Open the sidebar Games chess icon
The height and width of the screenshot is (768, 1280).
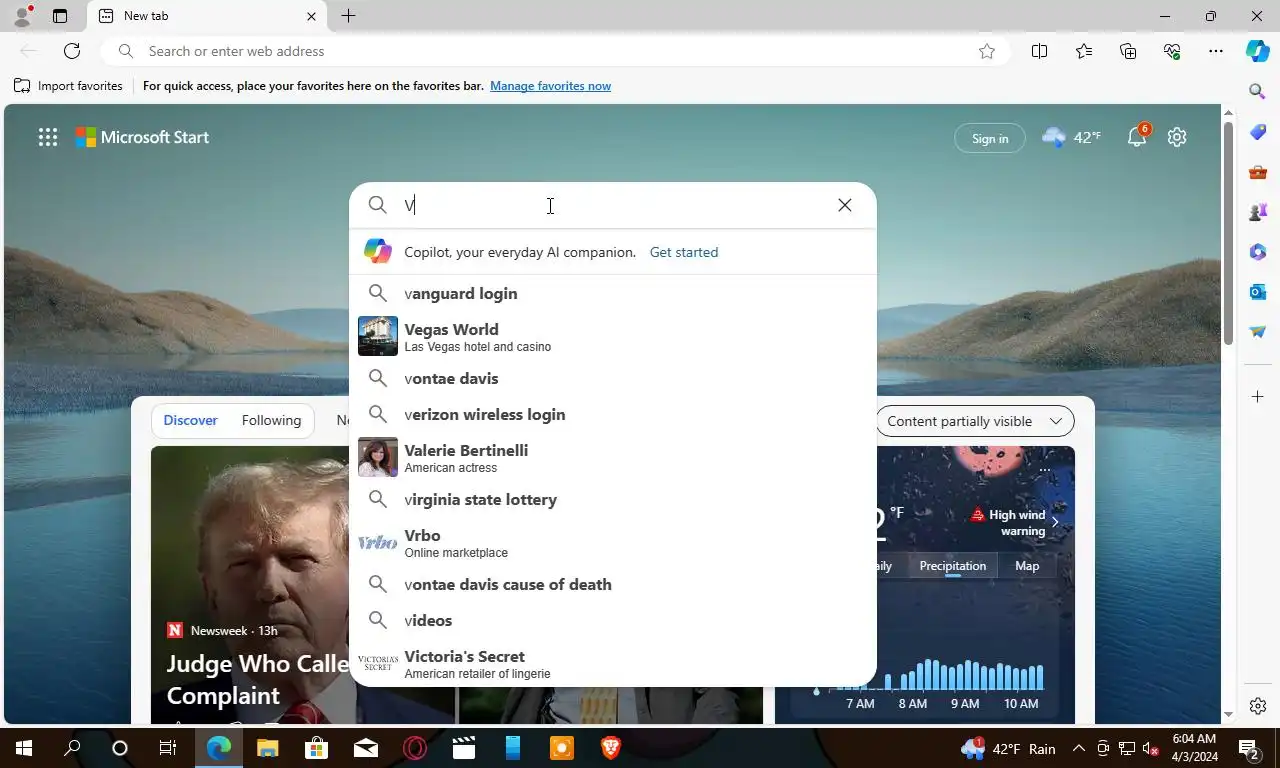pos(1258,212)
